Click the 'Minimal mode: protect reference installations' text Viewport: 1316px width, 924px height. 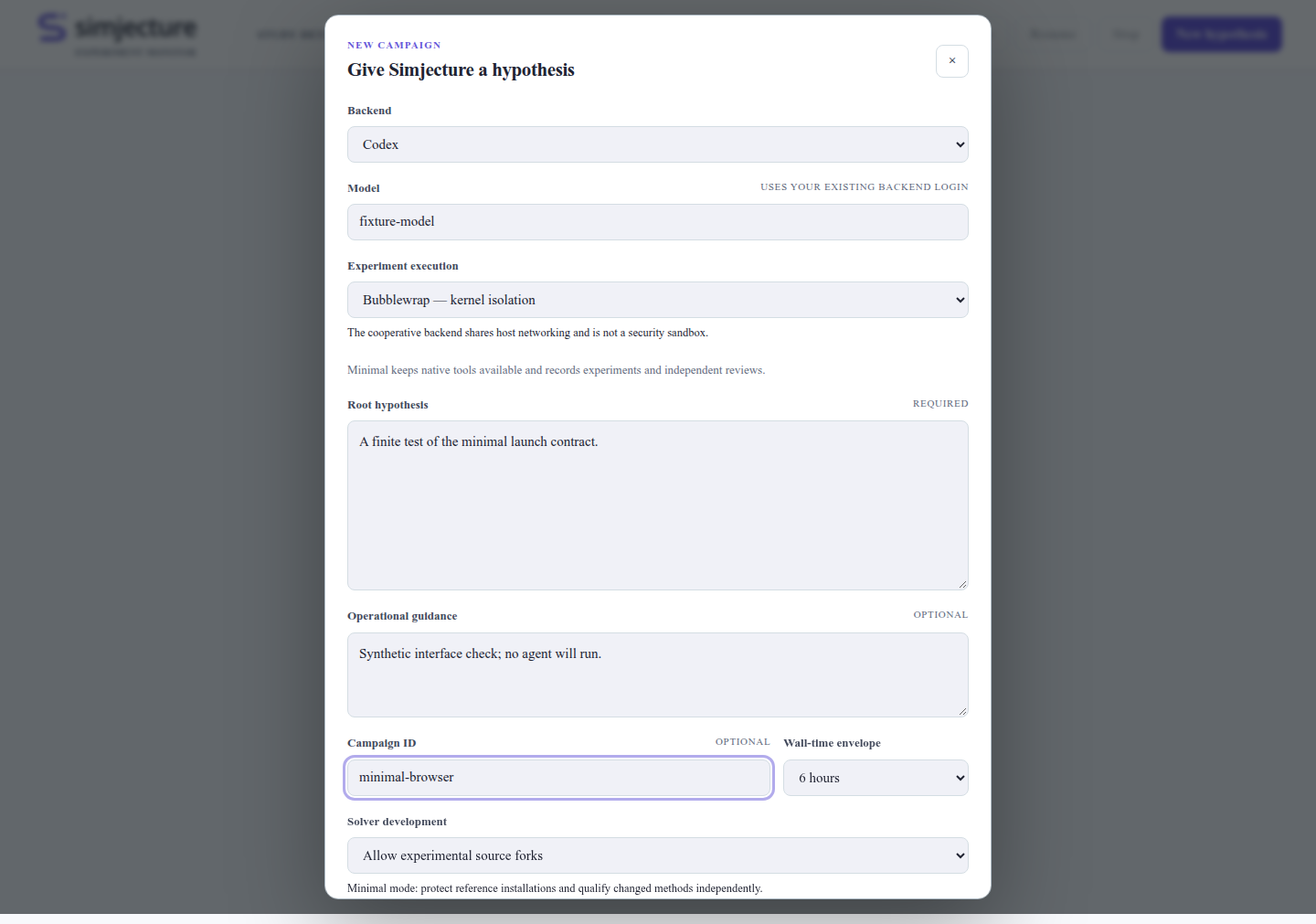coord(555,888)
